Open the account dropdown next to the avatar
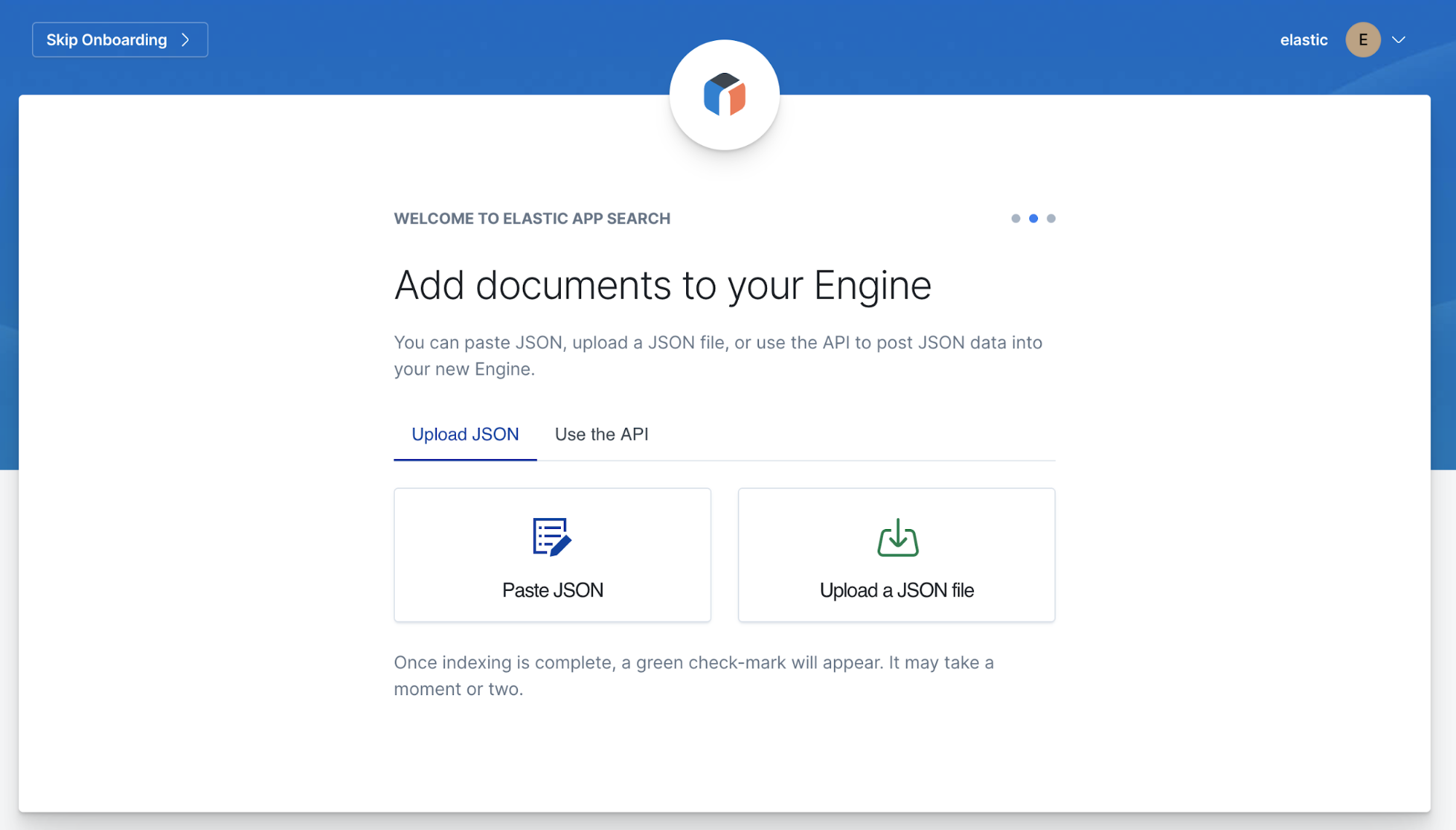Screen dimensions: 1456x830 click(1397, 39)
